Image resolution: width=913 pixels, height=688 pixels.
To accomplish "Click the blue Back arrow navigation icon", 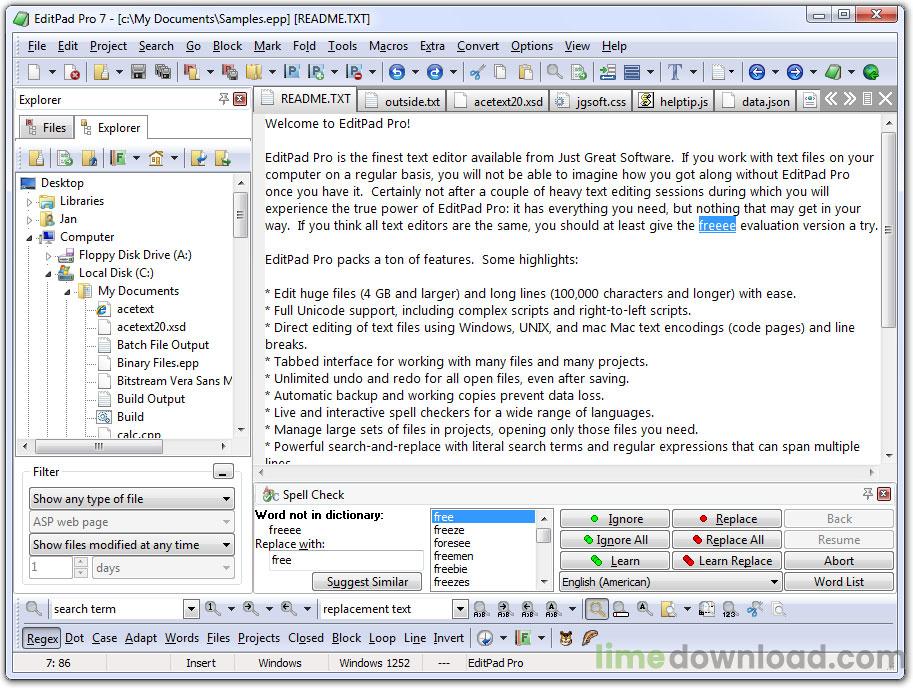I will (756, 72).
